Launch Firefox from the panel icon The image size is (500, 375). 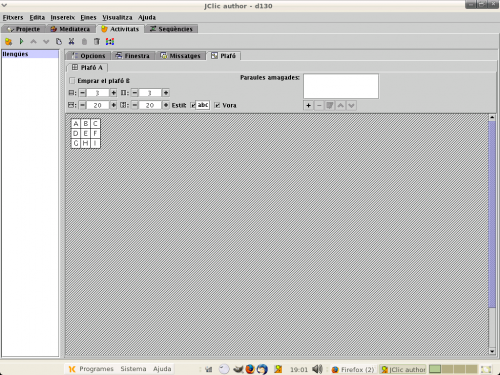250,369
